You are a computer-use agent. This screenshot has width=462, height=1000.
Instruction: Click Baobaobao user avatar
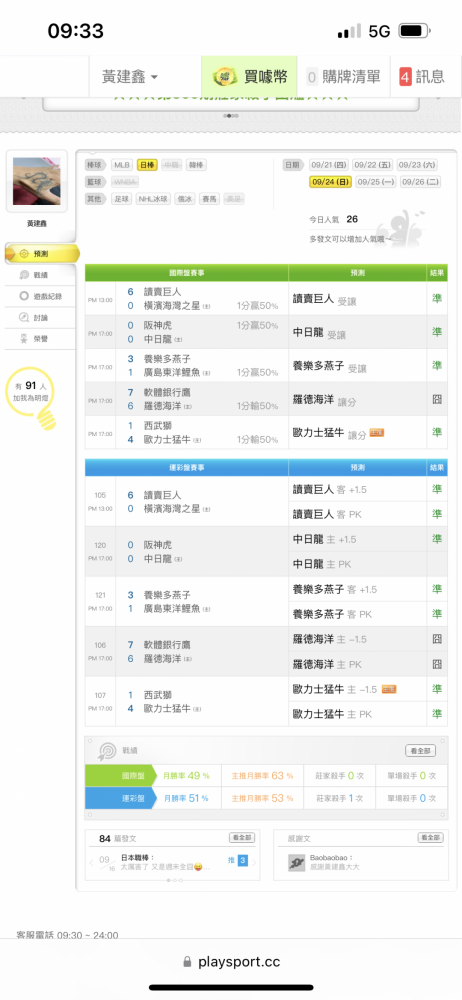pos(296,864)
